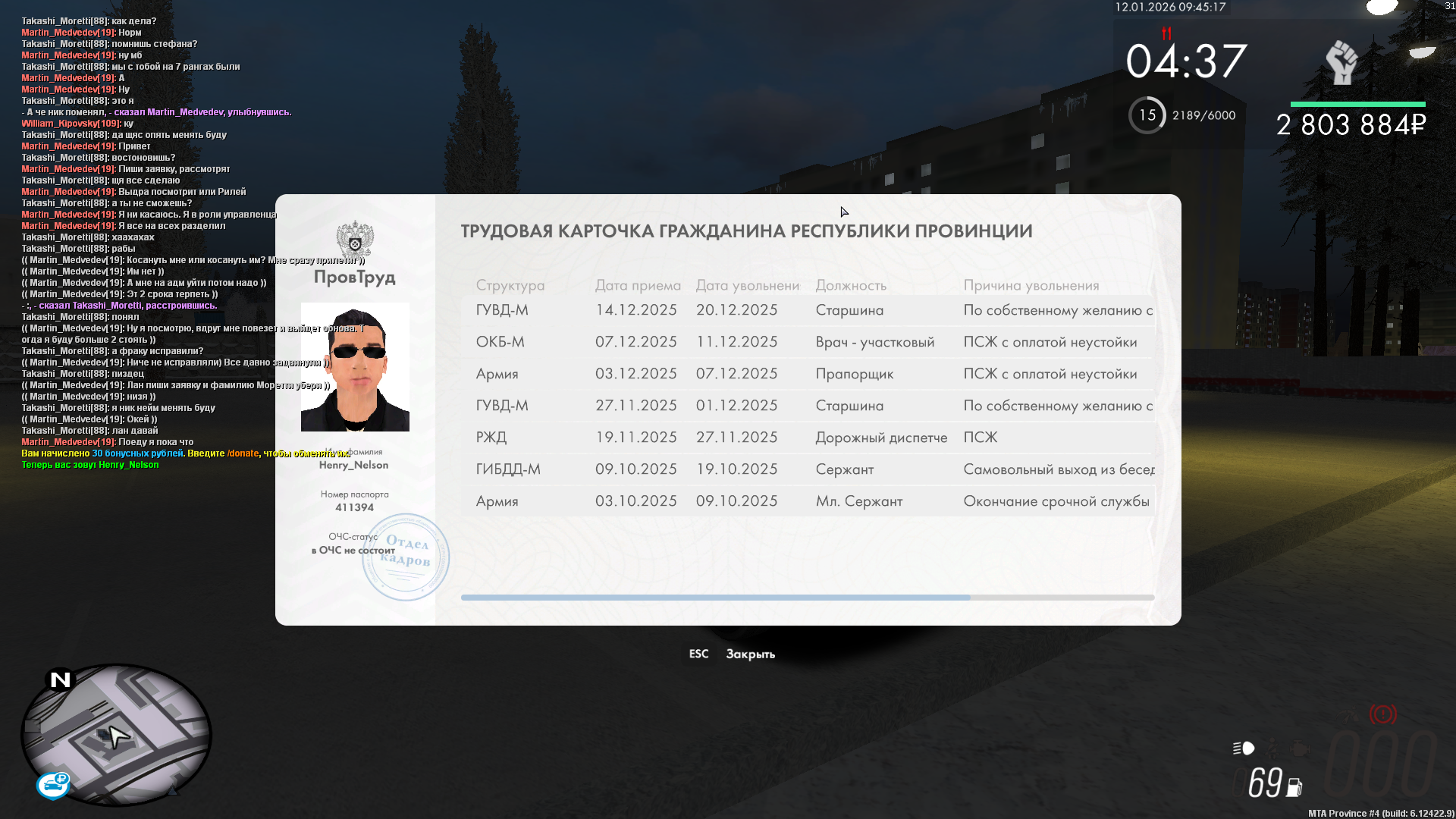Screen dimensions: 1456x819
Task: Click the fuel pump icon
Action: [x=1294, y=787]
